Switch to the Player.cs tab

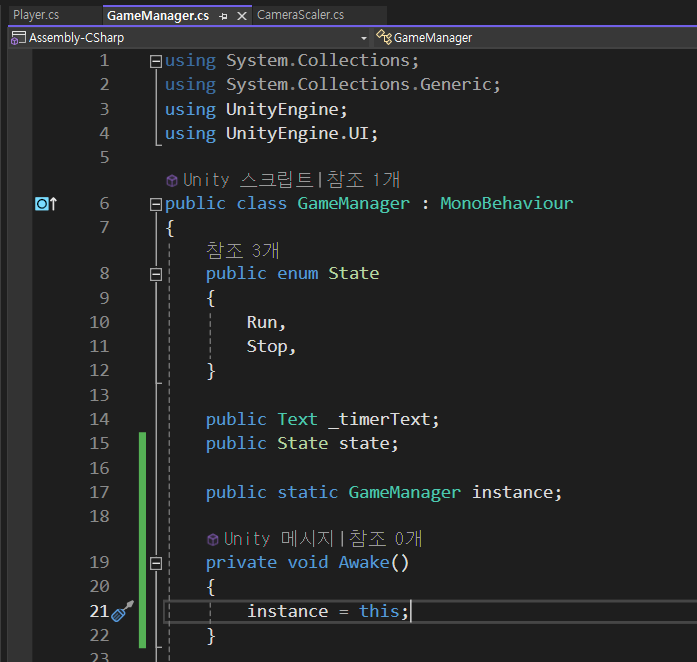pyautogui.click(x=36, y=15)
